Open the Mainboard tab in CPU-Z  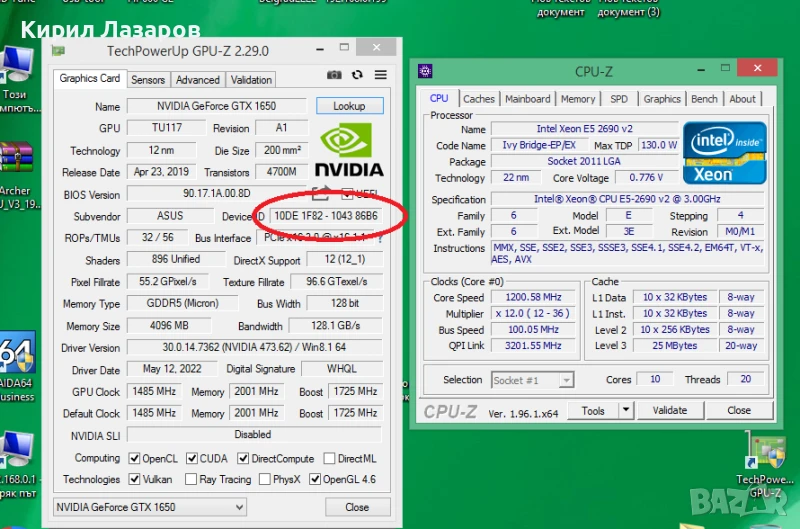click(x=527, y=99)
